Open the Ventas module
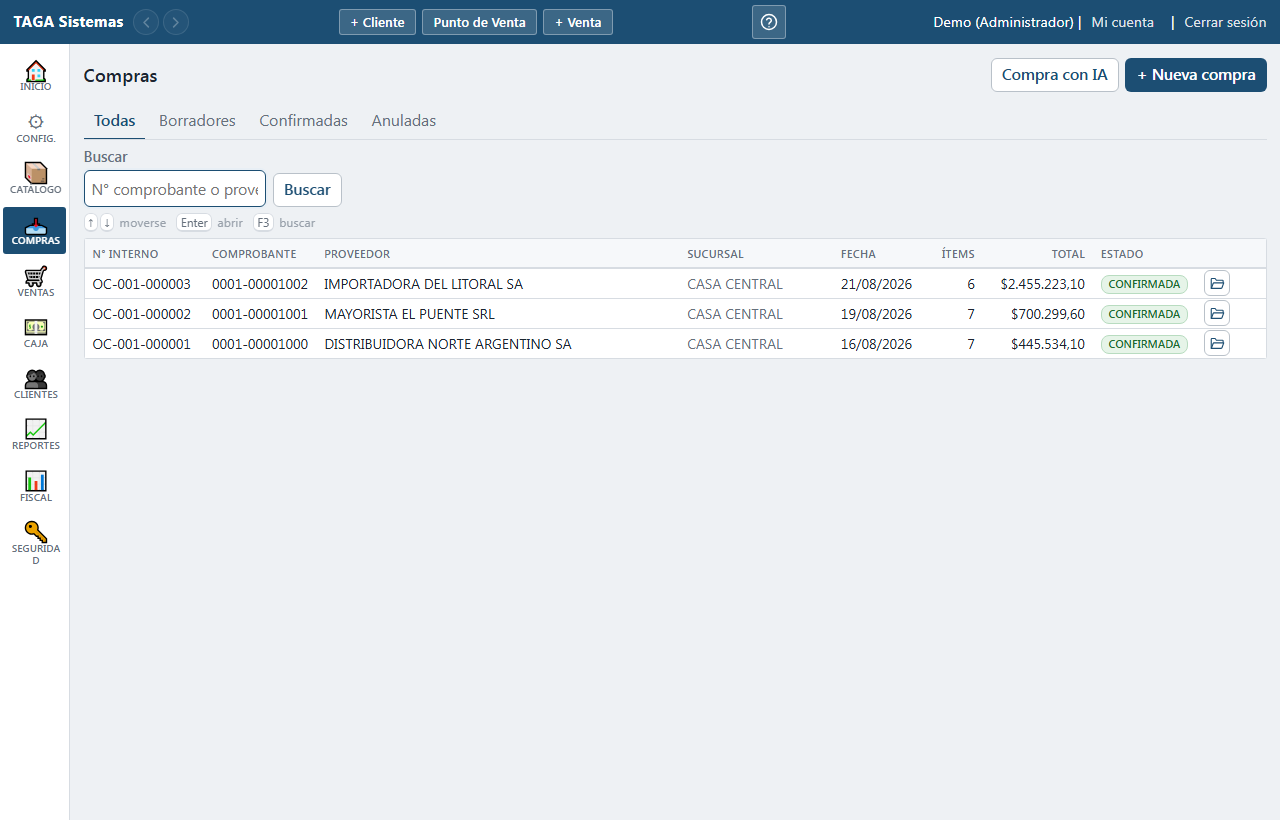 [x=35, y=282]
